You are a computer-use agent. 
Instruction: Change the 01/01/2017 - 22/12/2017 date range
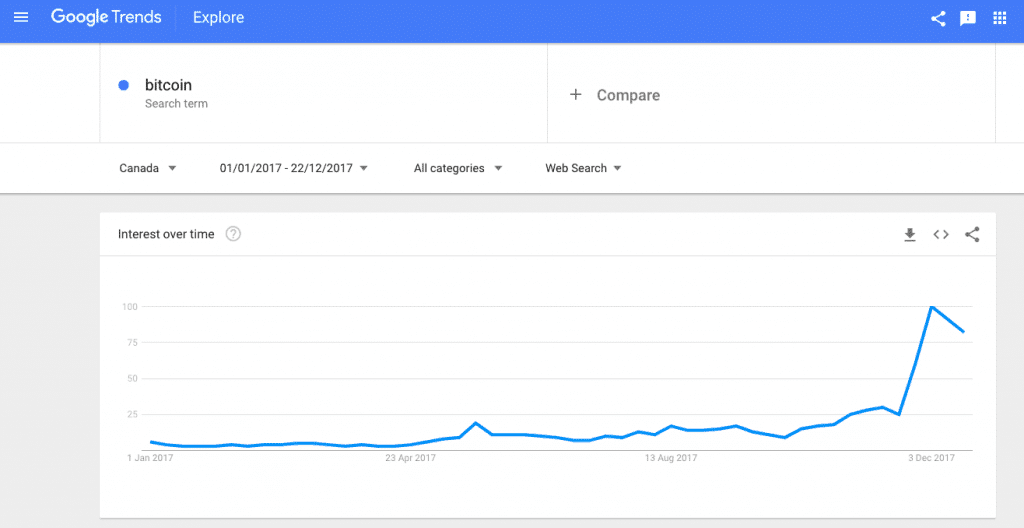294,168
